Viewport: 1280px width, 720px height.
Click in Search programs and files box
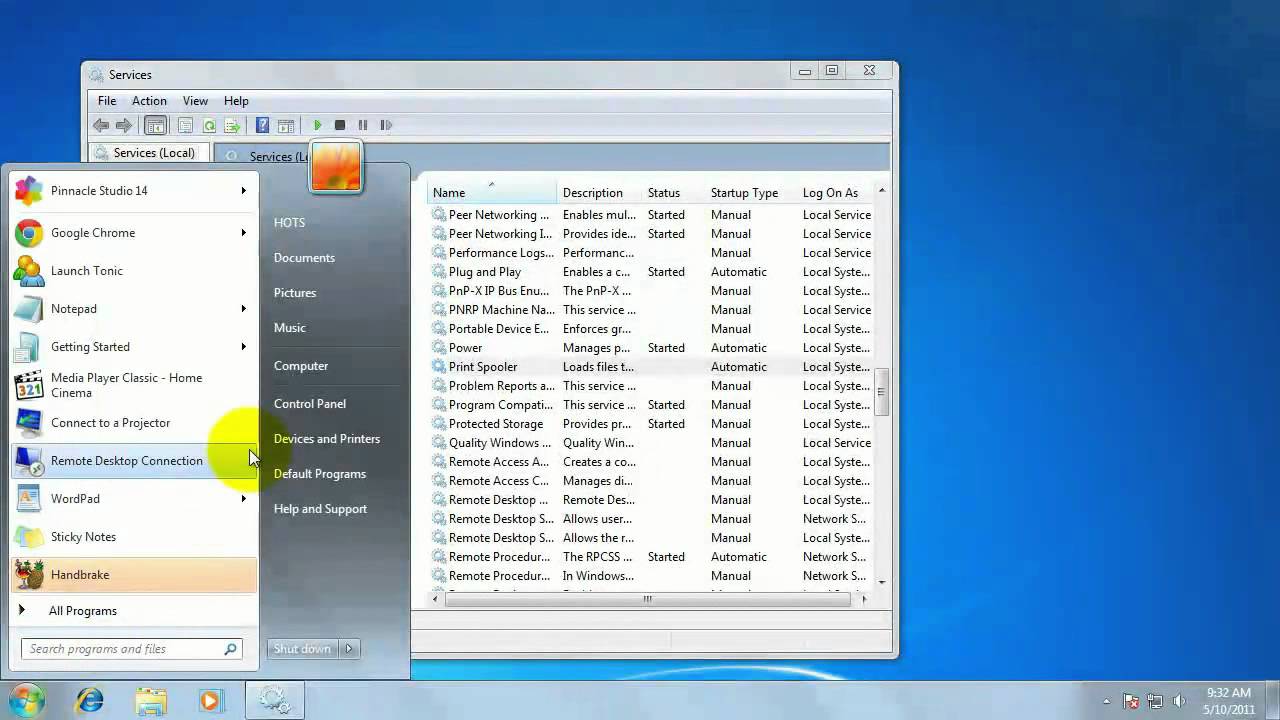tap(132, 649)
